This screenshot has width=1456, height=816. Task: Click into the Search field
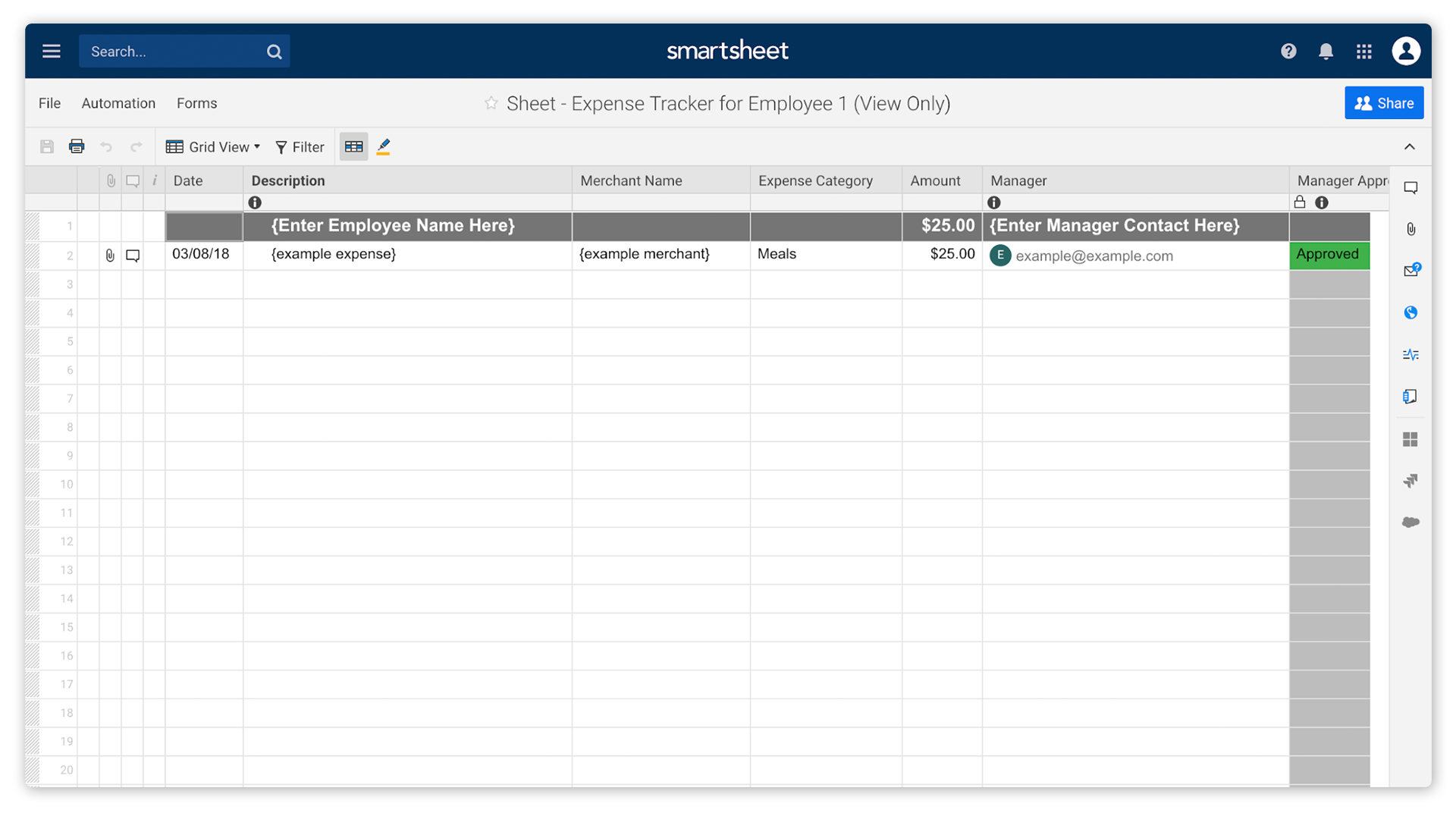click(174, 52)
